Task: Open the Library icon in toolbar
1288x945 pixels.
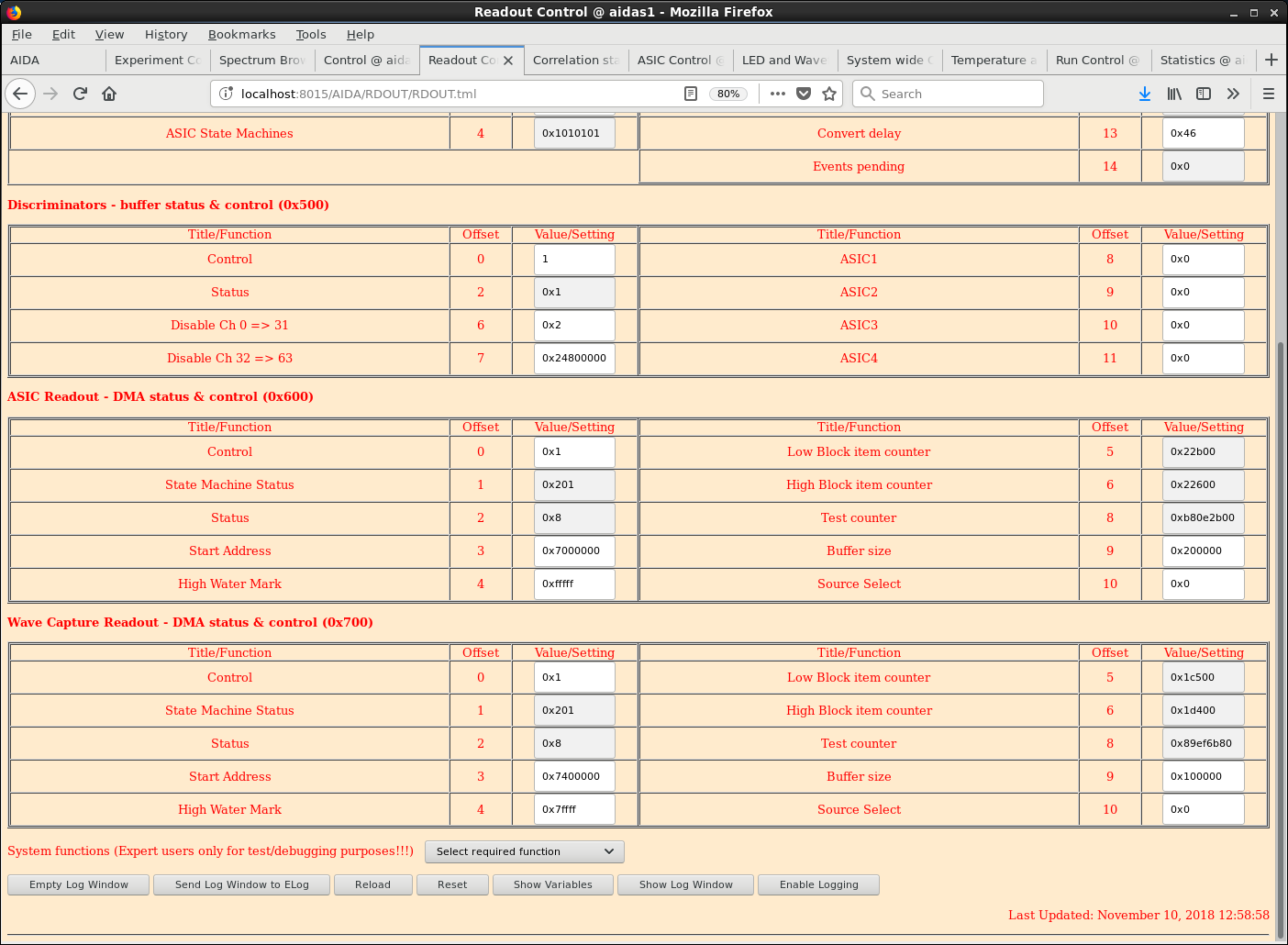Action: tap(1174, 94)
